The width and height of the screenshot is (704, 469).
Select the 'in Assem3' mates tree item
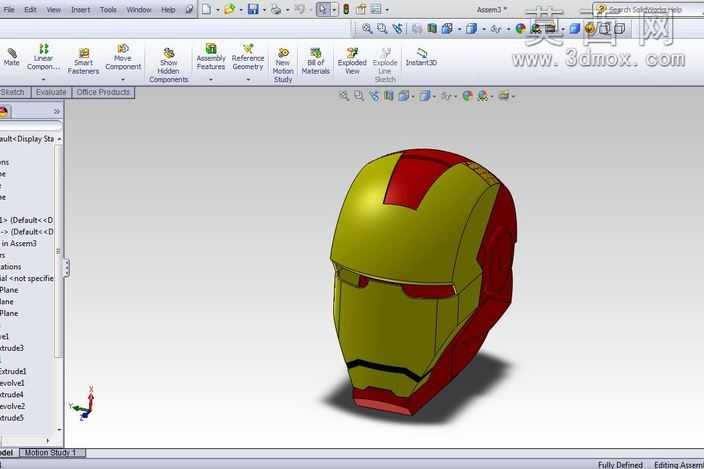(19, 244)
